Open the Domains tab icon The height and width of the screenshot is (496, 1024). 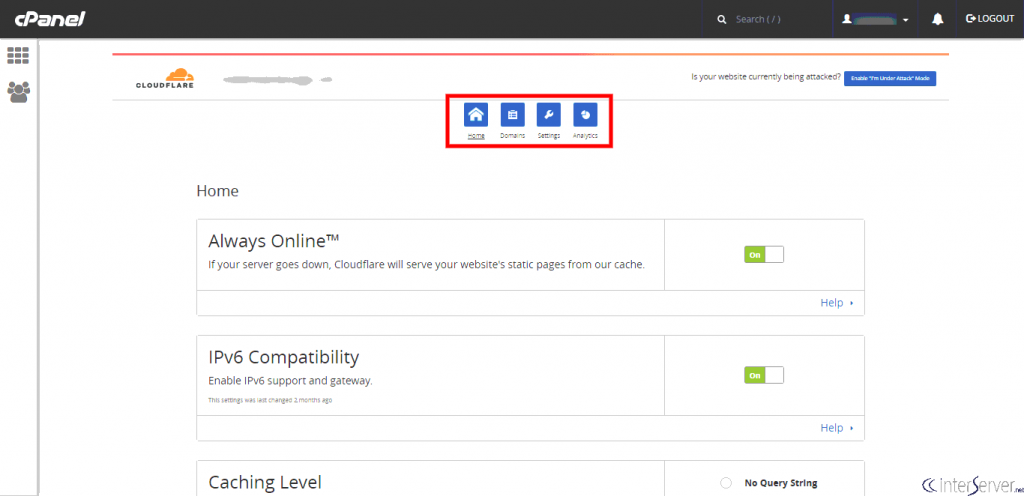(x=513, y=115)
